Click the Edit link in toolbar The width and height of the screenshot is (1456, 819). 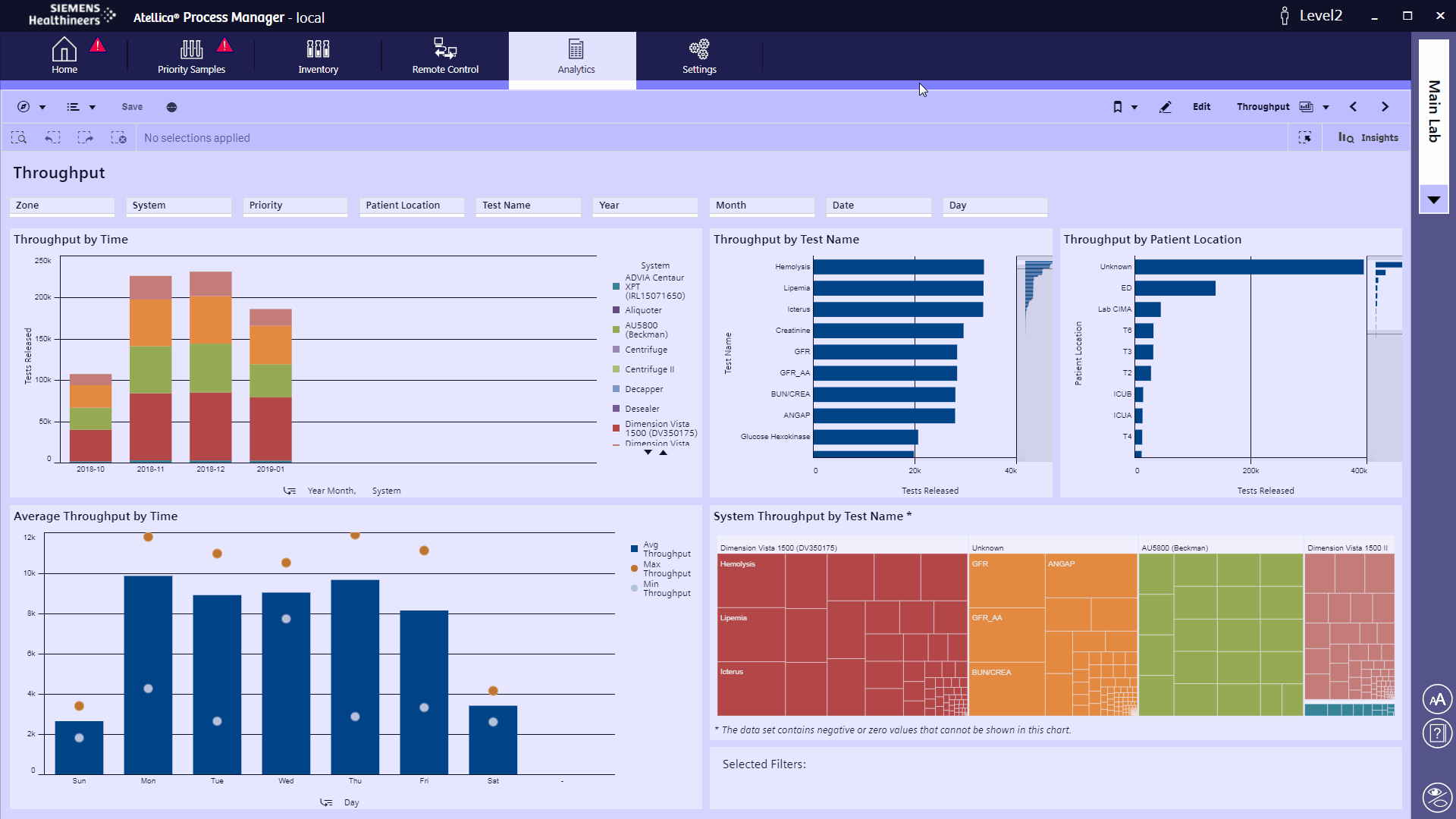(1201, 107)
